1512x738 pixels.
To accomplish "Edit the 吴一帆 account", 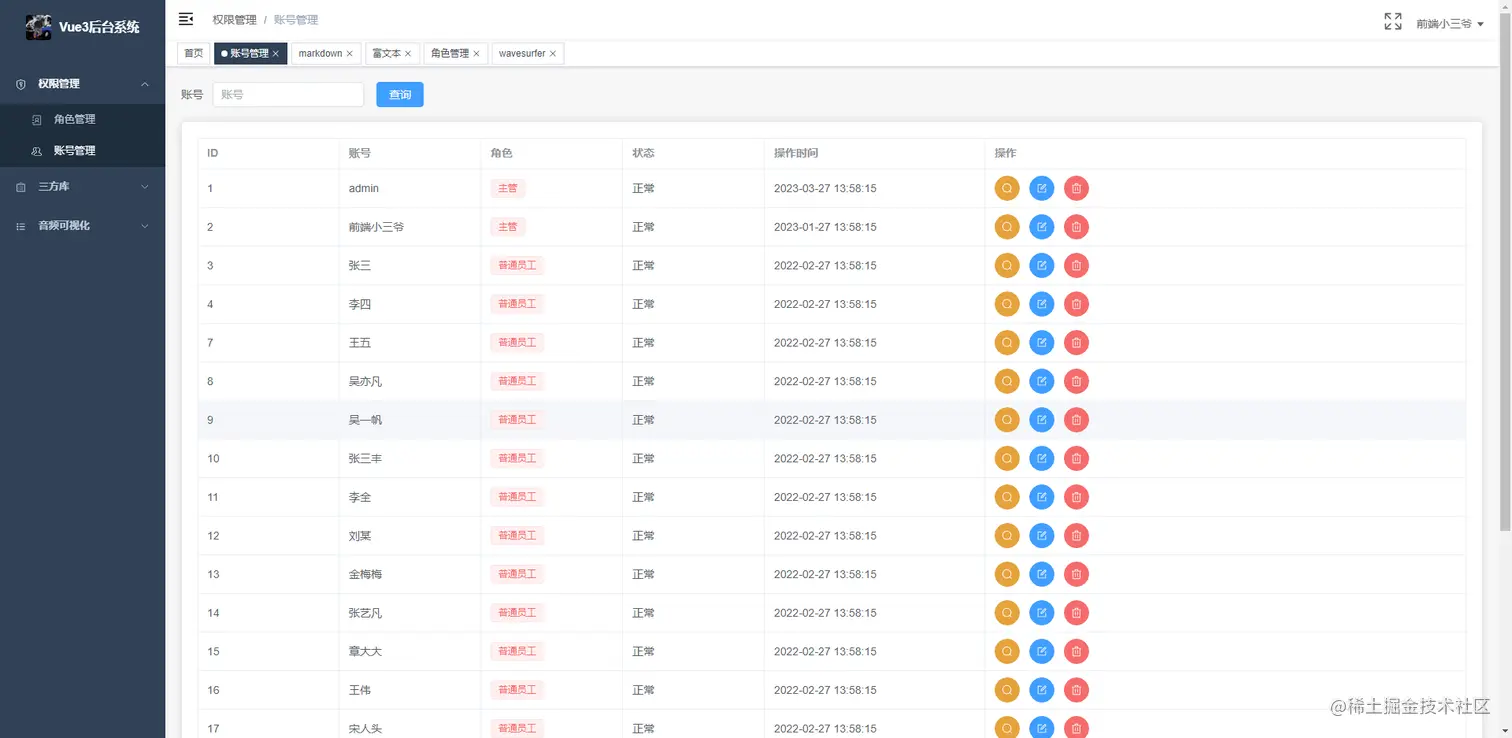I will pyautogui.click(x=1042, y=420).
